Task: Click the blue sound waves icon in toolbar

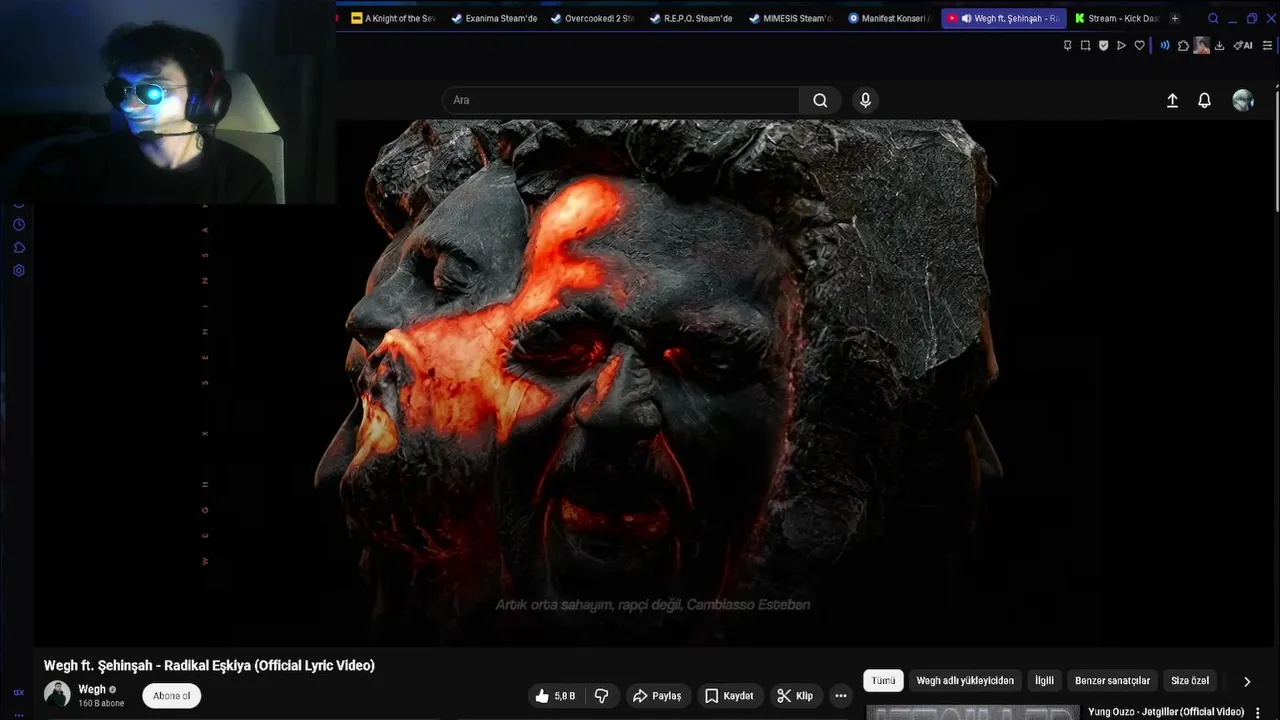Action: (x=1165, y=45)
